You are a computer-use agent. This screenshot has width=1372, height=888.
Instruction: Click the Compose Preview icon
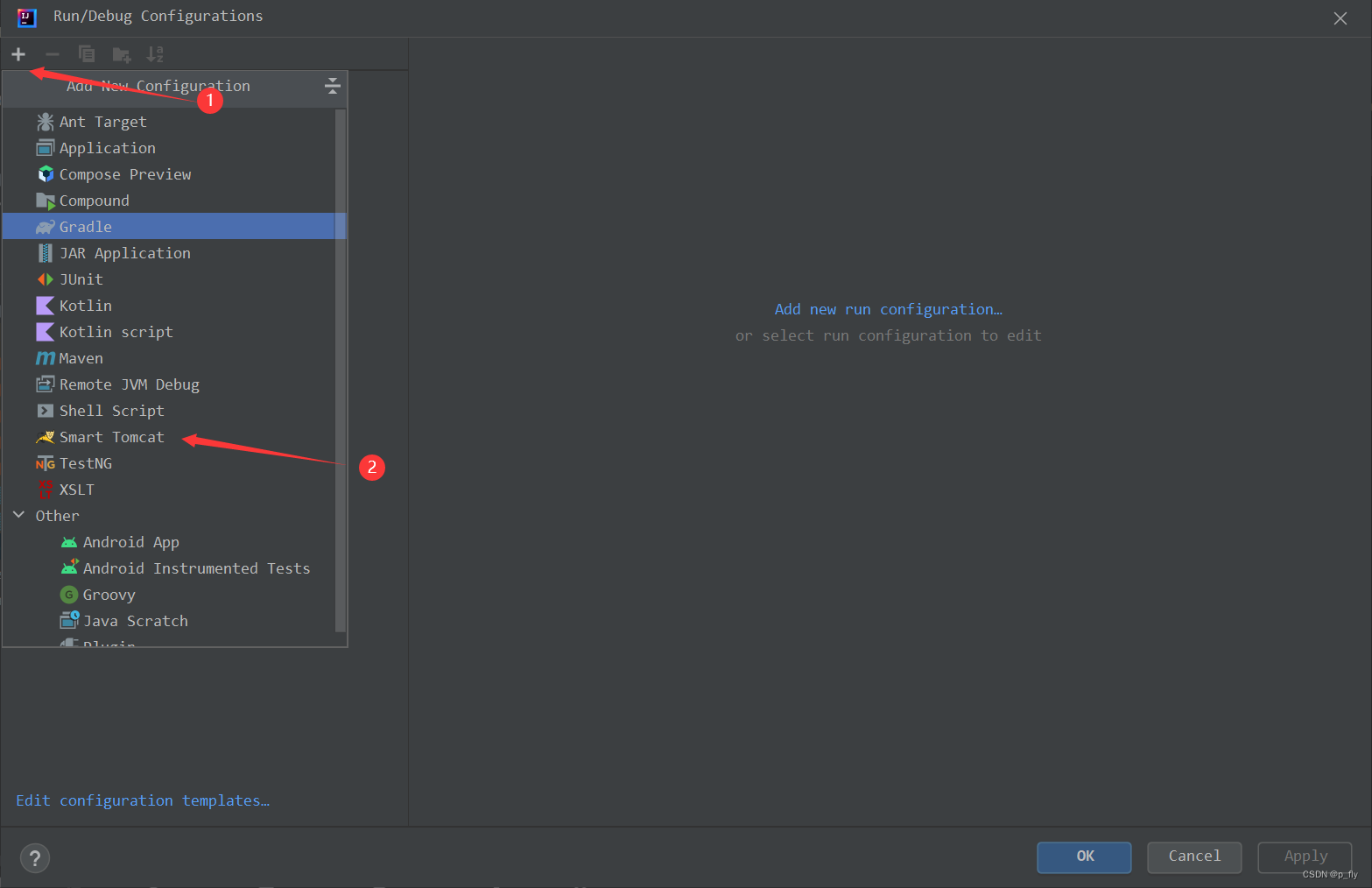(x=46, y=174)
